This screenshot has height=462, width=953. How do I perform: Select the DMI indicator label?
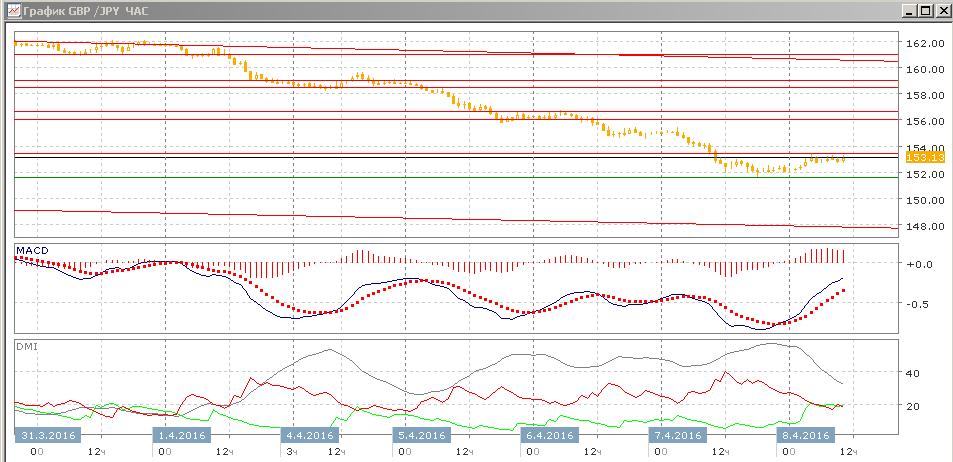(x=26, y=345)
